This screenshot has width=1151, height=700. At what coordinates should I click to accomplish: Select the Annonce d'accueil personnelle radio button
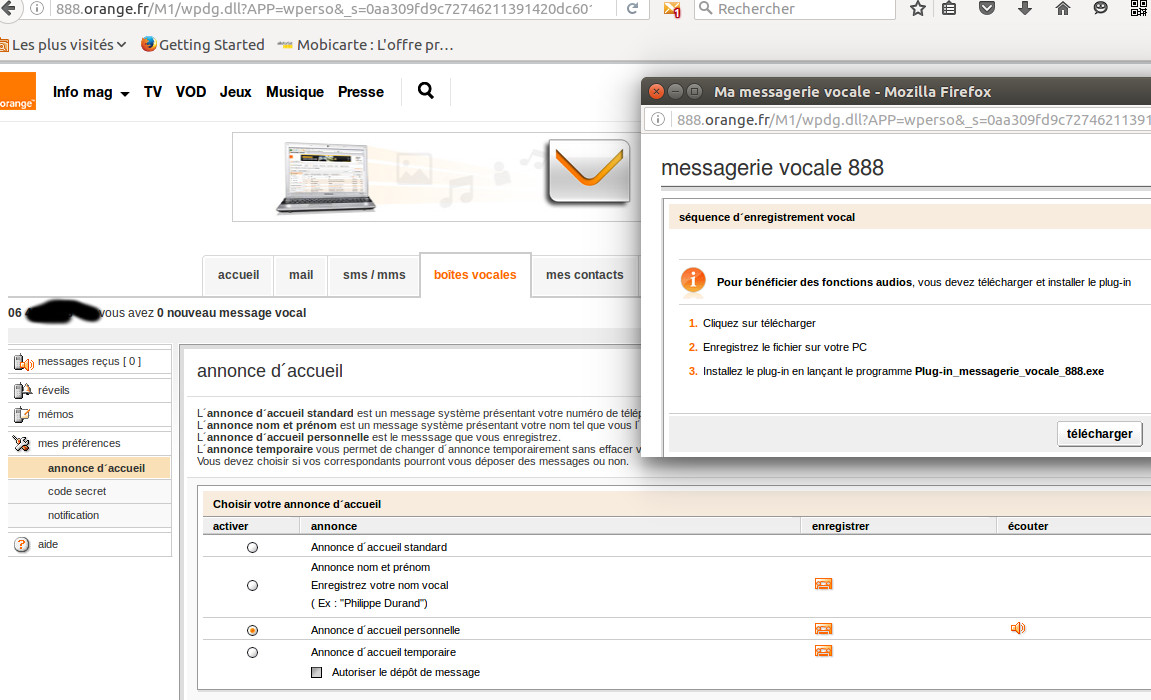point(253,630)
